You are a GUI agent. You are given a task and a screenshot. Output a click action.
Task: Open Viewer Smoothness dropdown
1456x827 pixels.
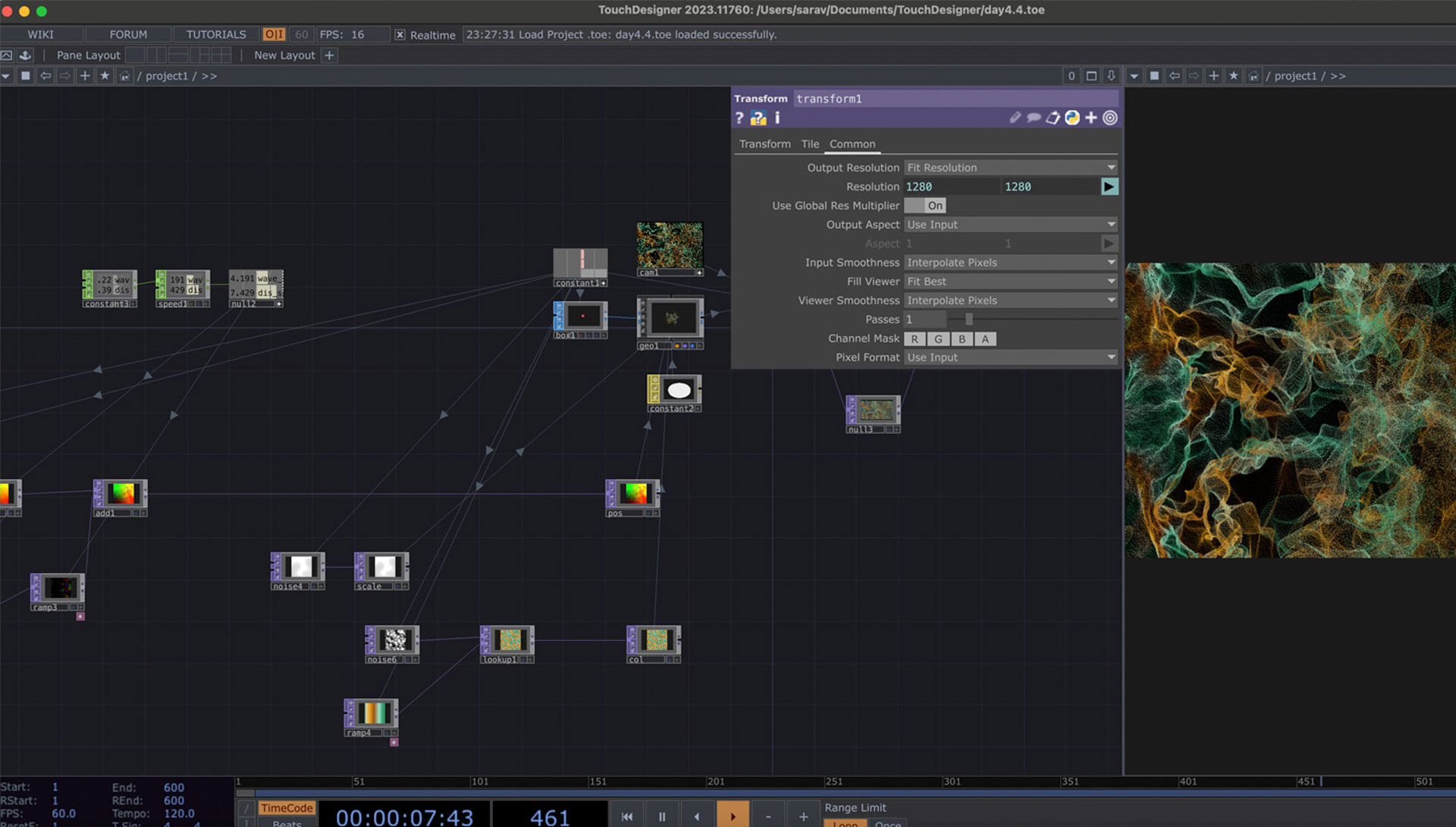pos(1011,300)
